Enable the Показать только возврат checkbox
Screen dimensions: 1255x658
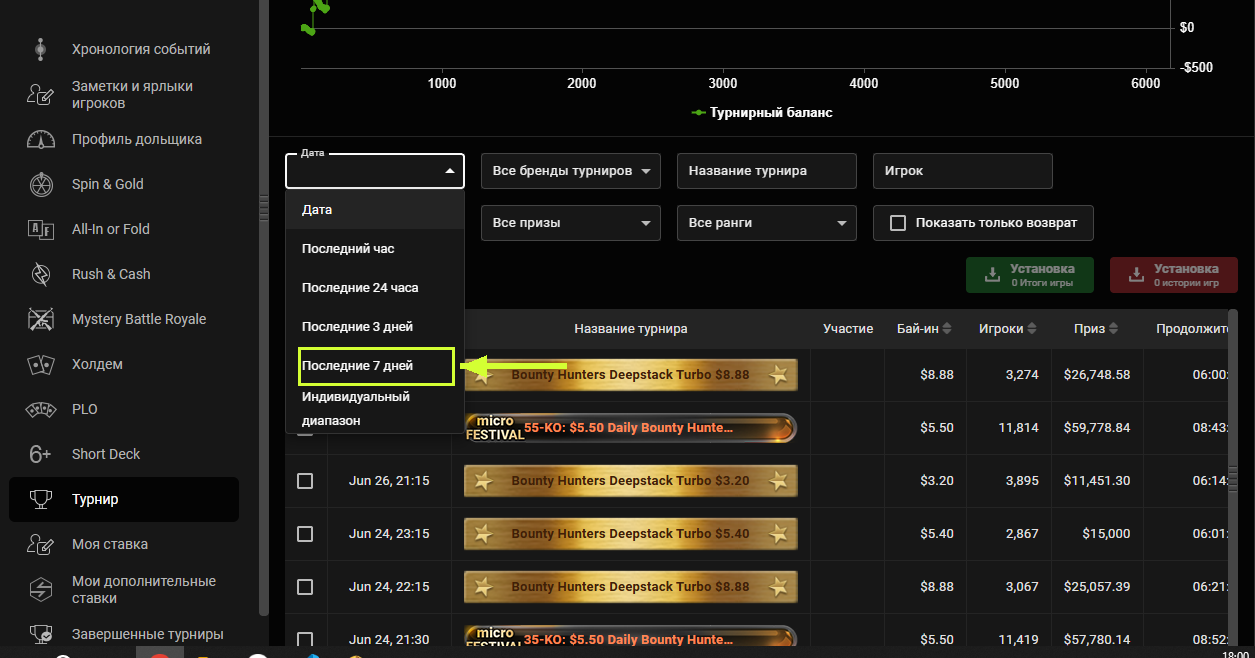pos(898,223)
